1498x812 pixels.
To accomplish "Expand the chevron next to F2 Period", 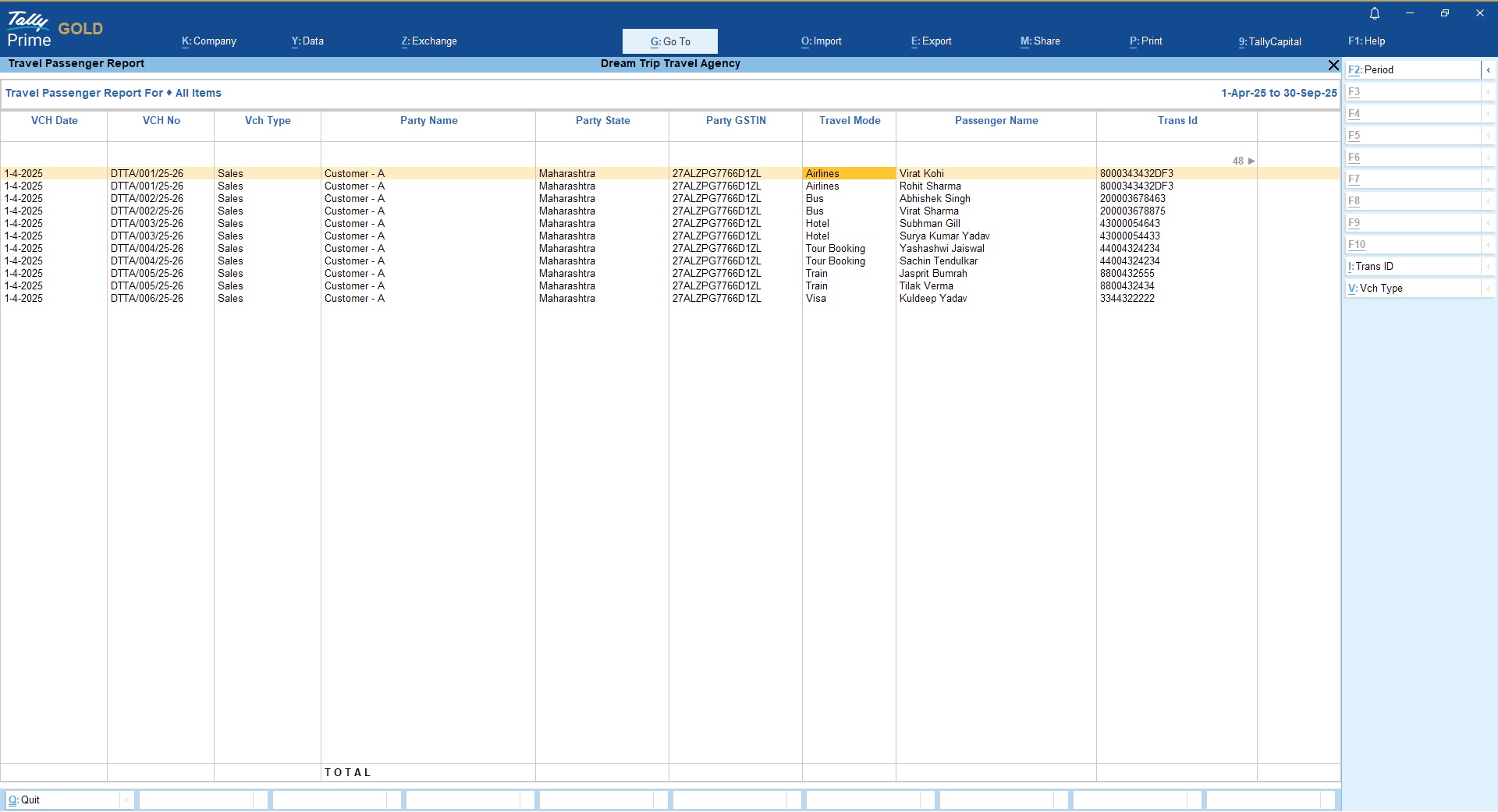I will pos(1489,70).
